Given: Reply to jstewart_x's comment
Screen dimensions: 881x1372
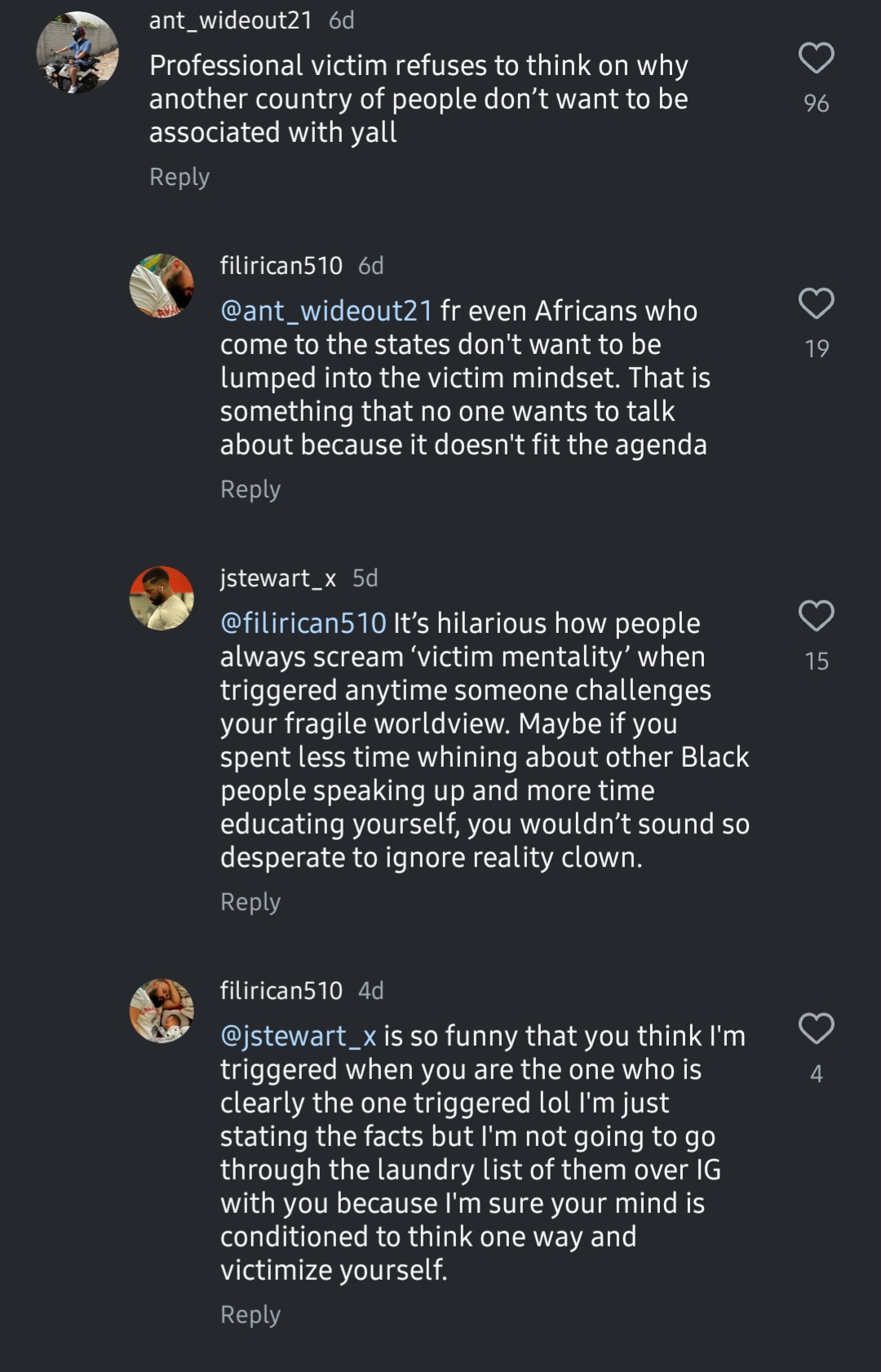Looking at the screenshot, I should tap(250, 902).
